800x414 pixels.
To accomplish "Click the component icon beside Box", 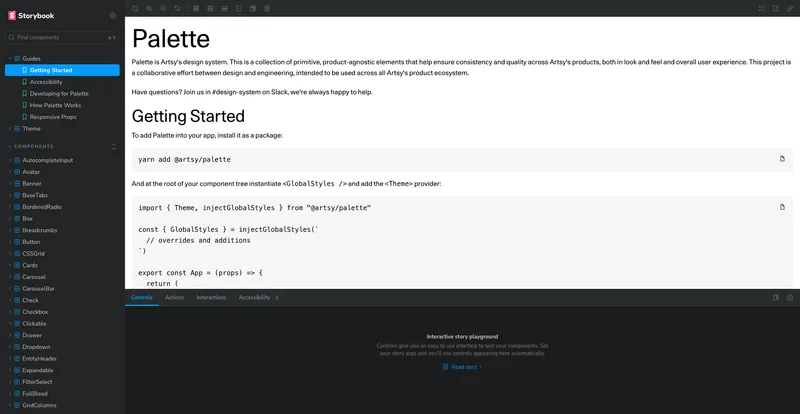I will (17, 218).
